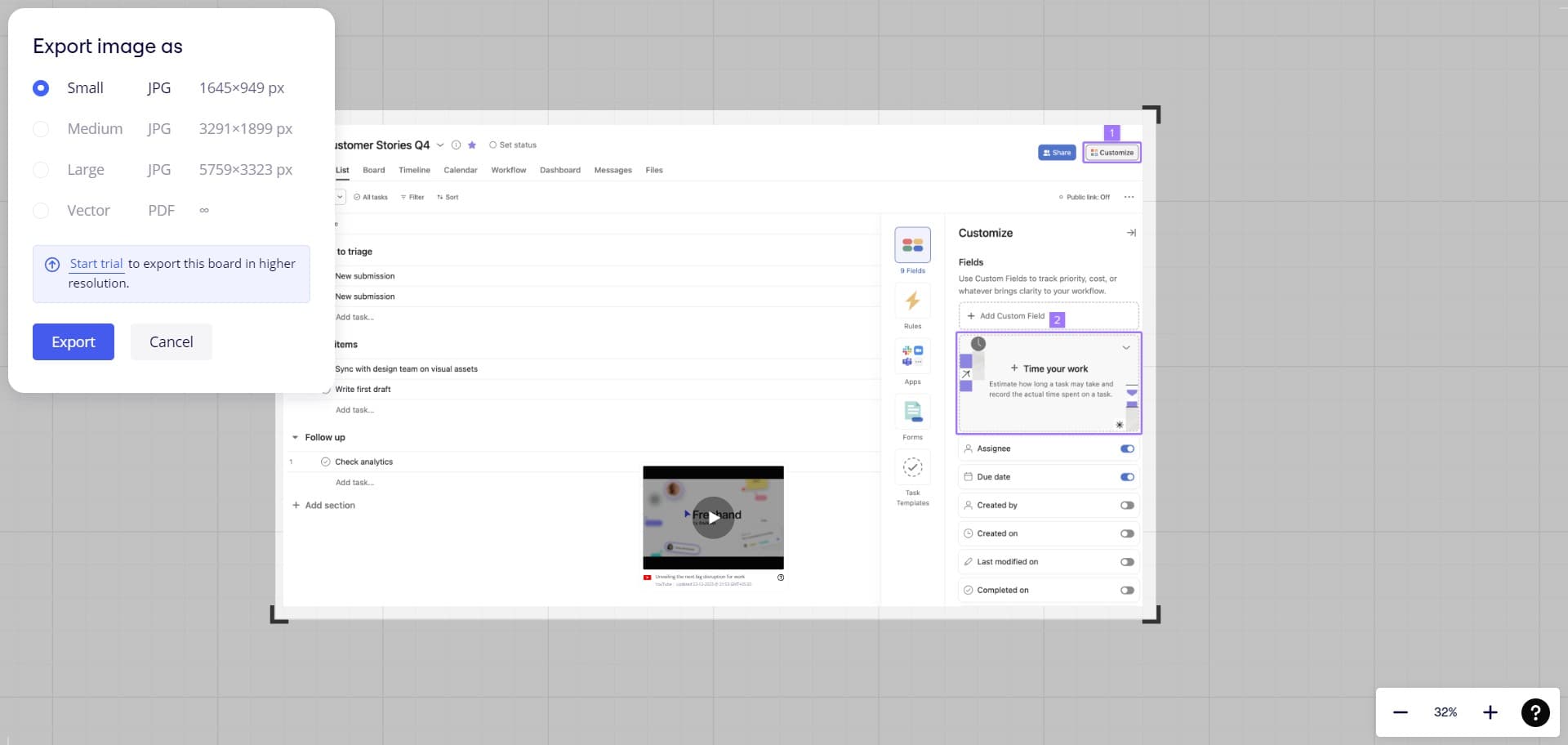This screenshot has width=1568, height=745.
Task: Expand the Customer Stories Q4 title dropdown
Action: point(439,145)
